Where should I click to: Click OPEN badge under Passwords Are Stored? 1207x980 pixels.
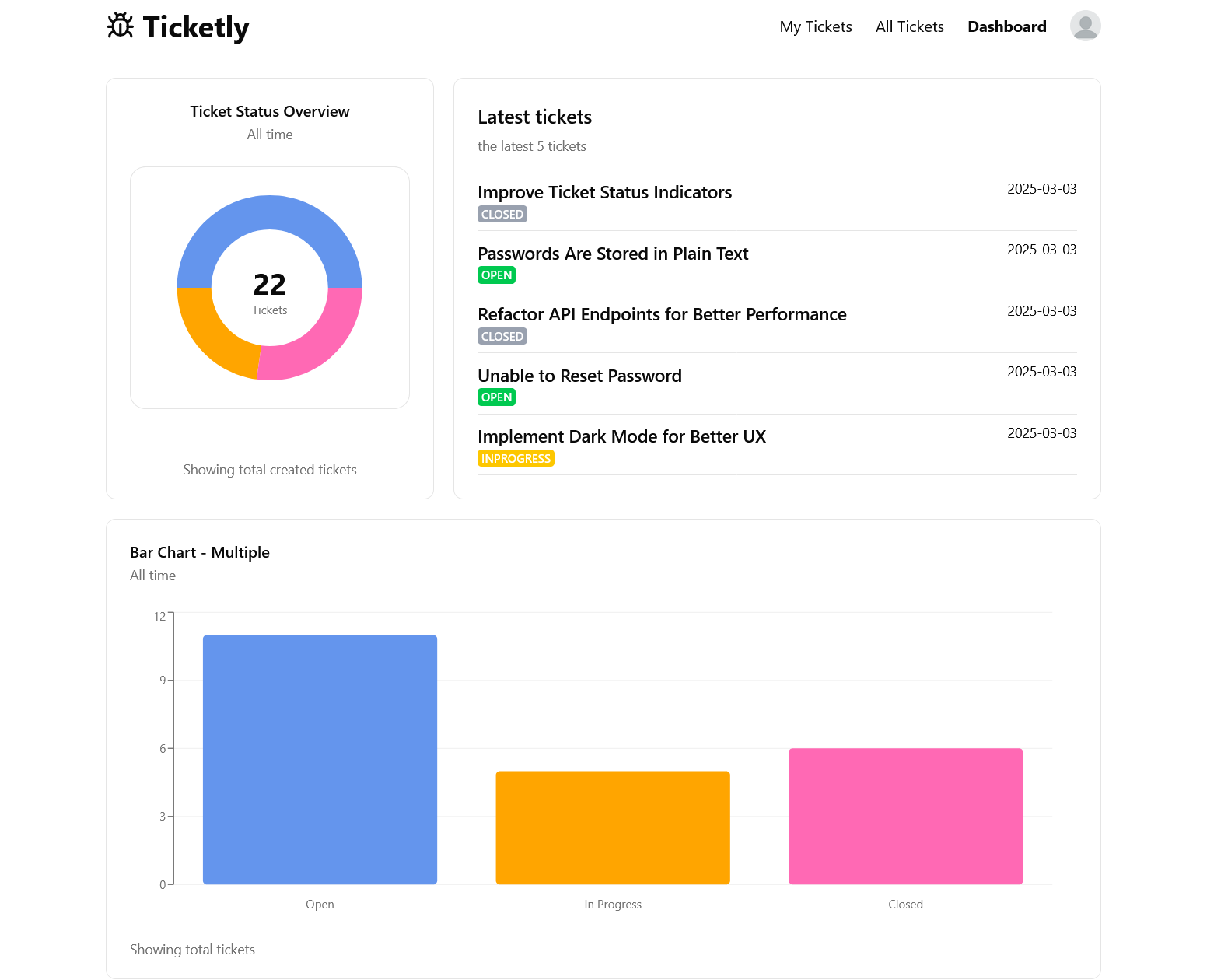pyautogui.click(x=496, y=275)
